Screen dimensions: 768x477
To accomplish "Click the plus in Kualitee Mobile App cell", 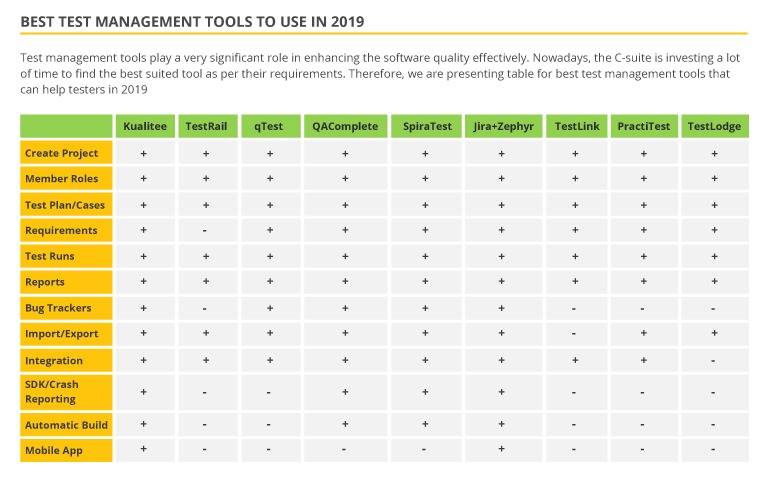I will click(x=144, y=449).
